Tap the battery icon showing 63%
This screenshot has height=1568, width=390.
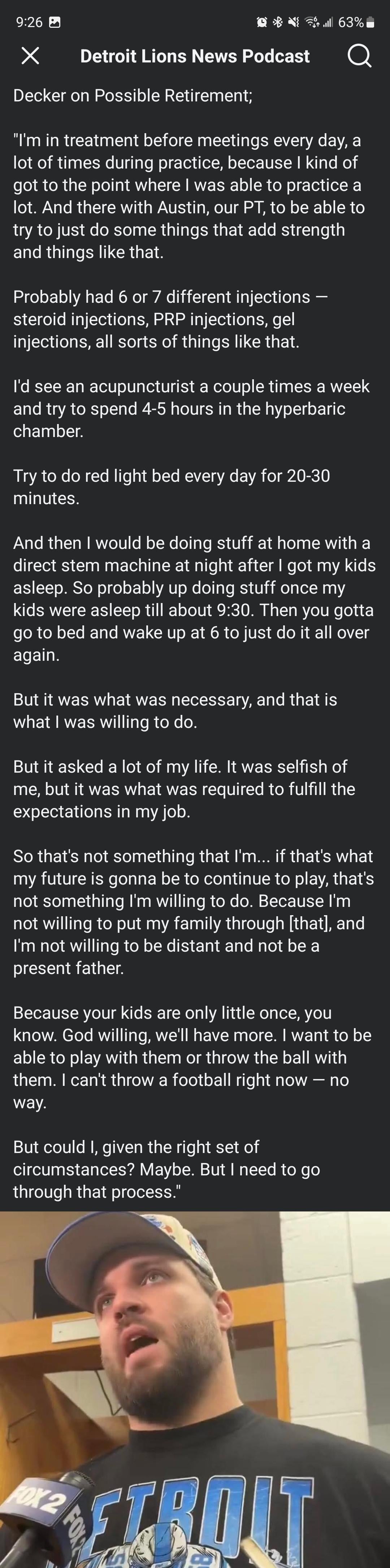(x=369, y=22)
